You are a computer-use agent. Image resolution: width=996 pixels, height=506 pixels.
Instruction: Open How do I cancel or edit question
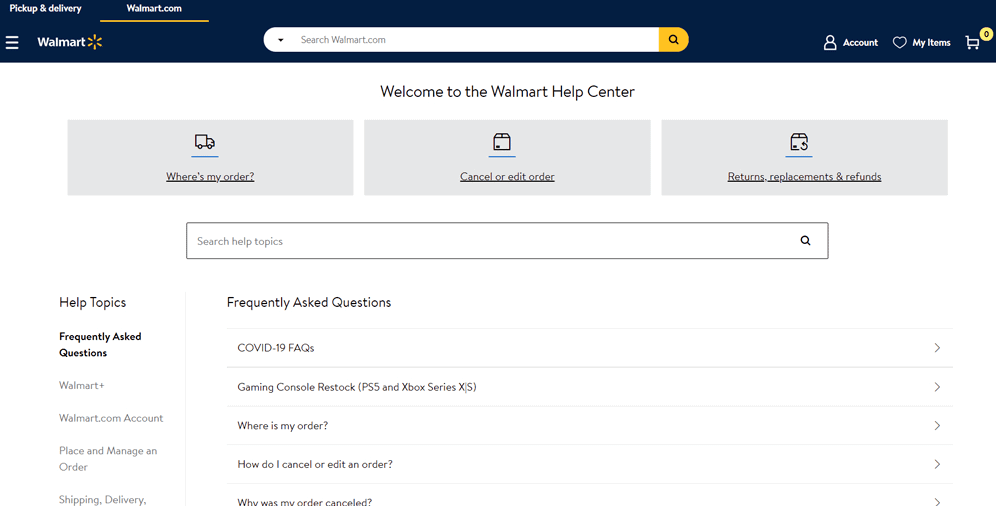[x=315, y=464]
